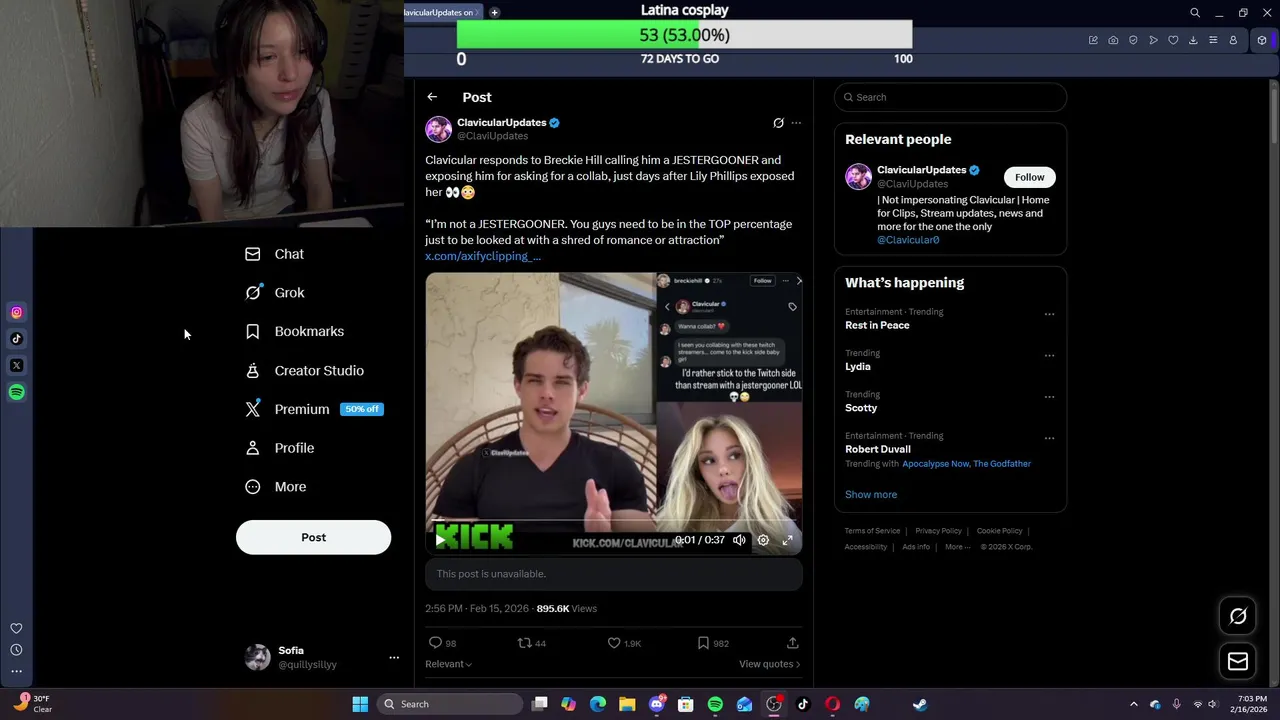The height and width of the screenshot is (720, 1280).
Task: Open the privacy shield icon in toolbar
Action: click(x=1133, y=40)
